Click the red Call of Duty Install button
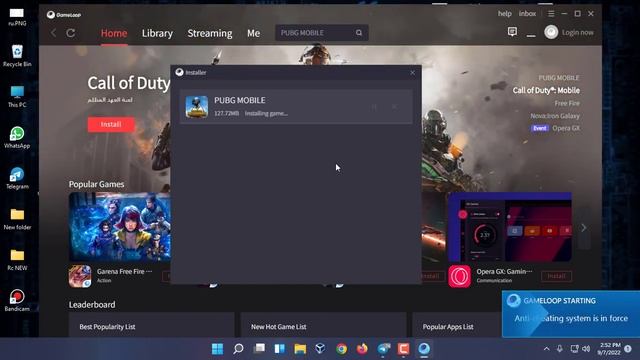The image size is (640, 360). [x=111, y=124]
